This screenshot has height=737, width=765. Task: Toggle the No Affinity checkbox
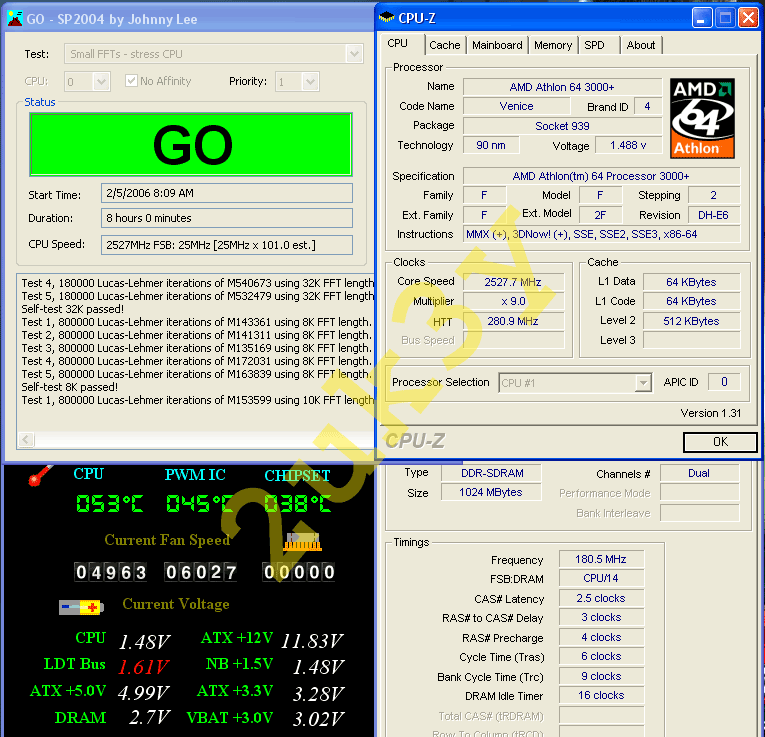coord(132,81)
